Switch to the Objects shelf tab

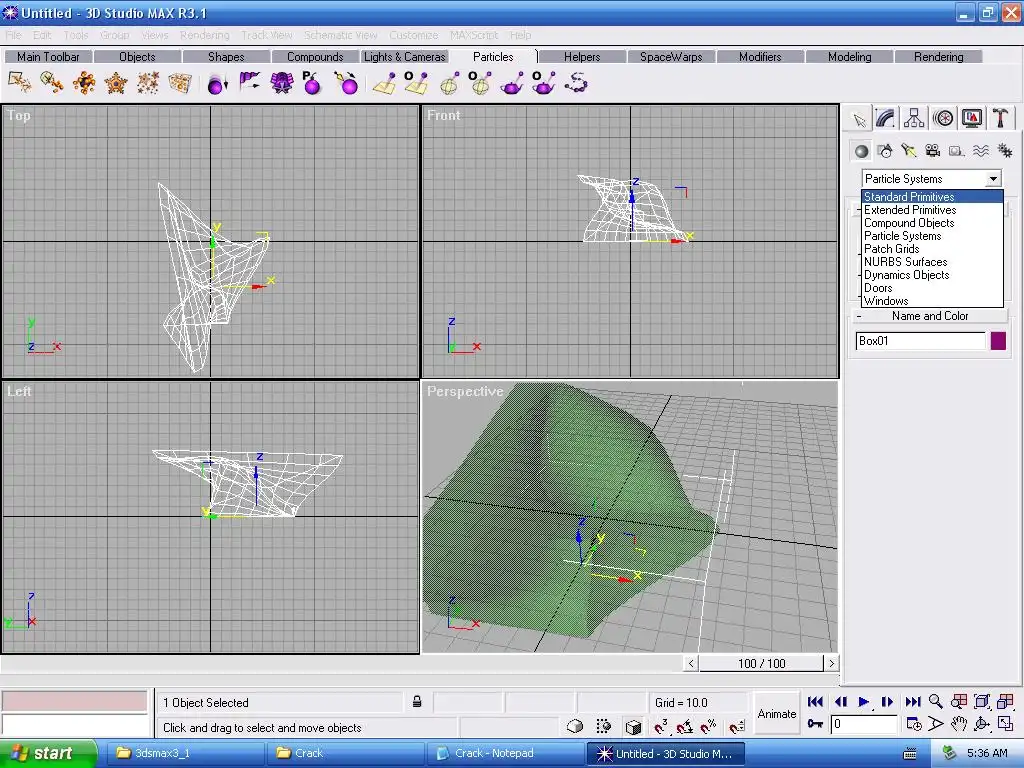pyautogui.click(x=137, y=57)
